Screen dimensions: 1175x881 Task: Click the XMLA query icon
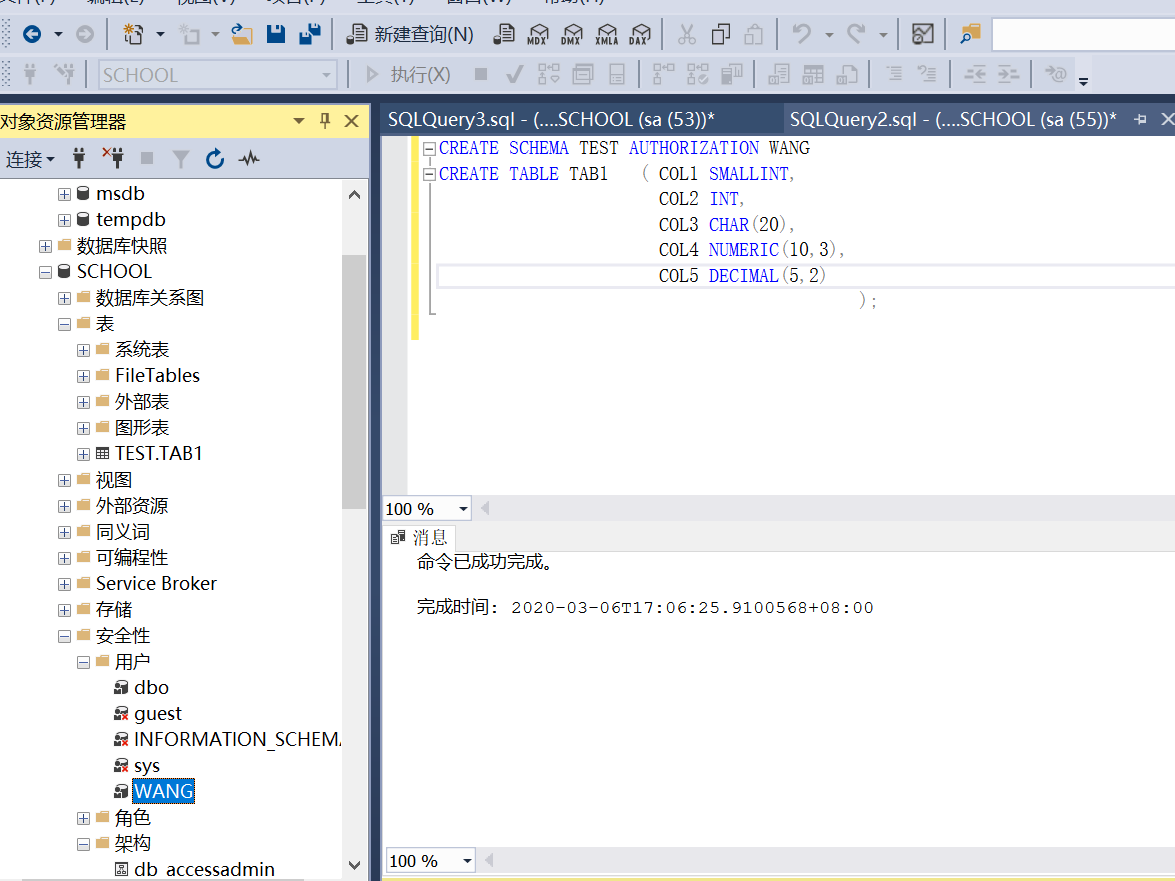coord(605,33)
